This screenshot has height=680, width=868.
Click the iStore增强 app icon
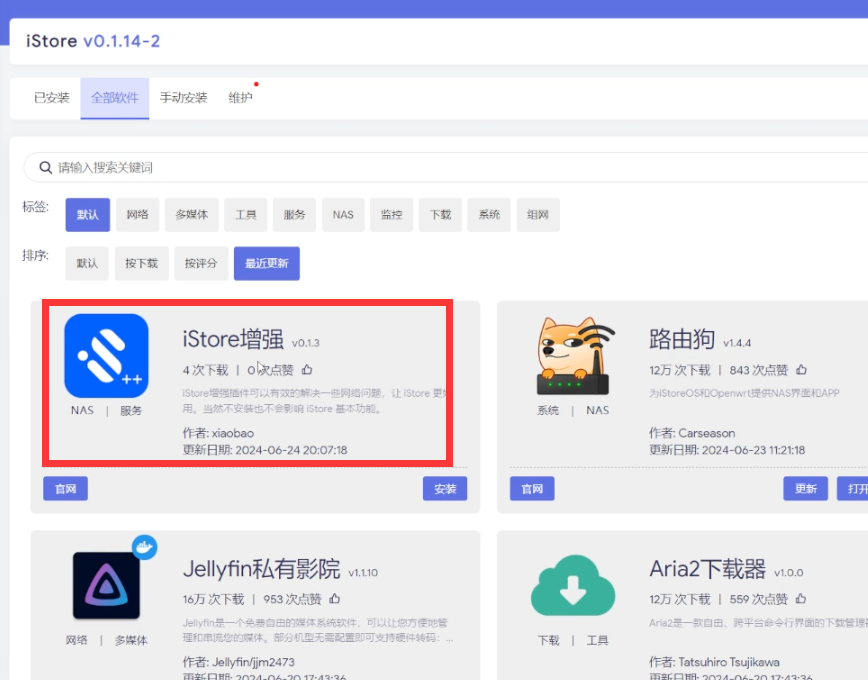106,356
